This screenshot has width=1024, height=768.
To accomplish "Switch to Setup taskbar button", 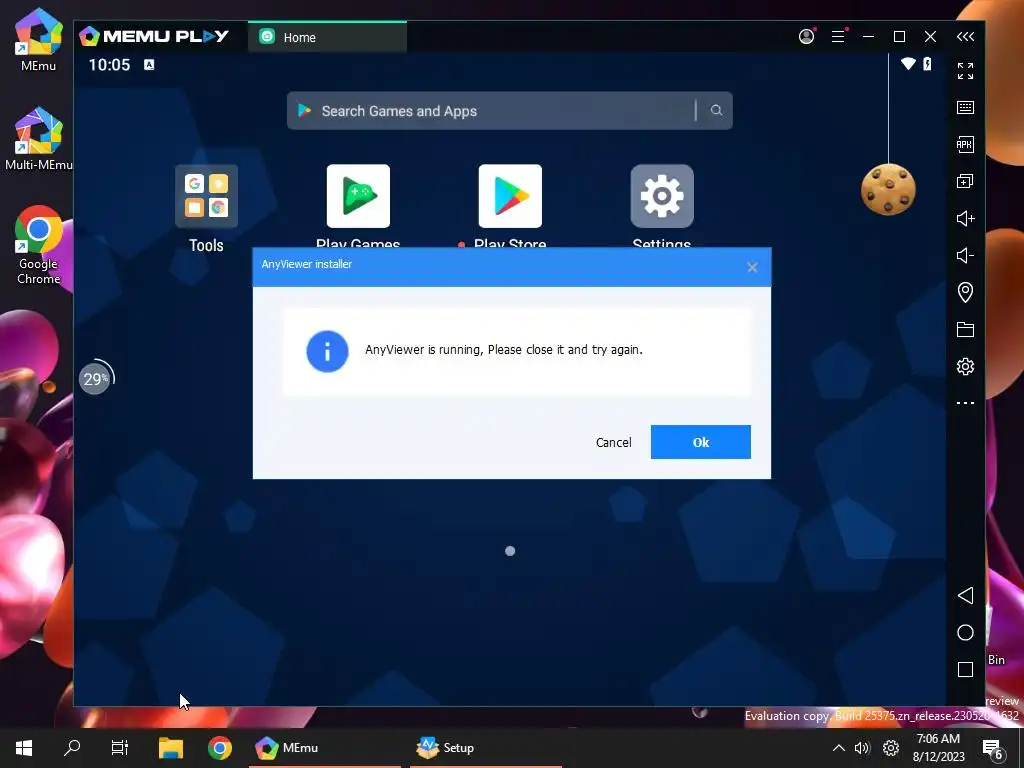I will (486, 748).
